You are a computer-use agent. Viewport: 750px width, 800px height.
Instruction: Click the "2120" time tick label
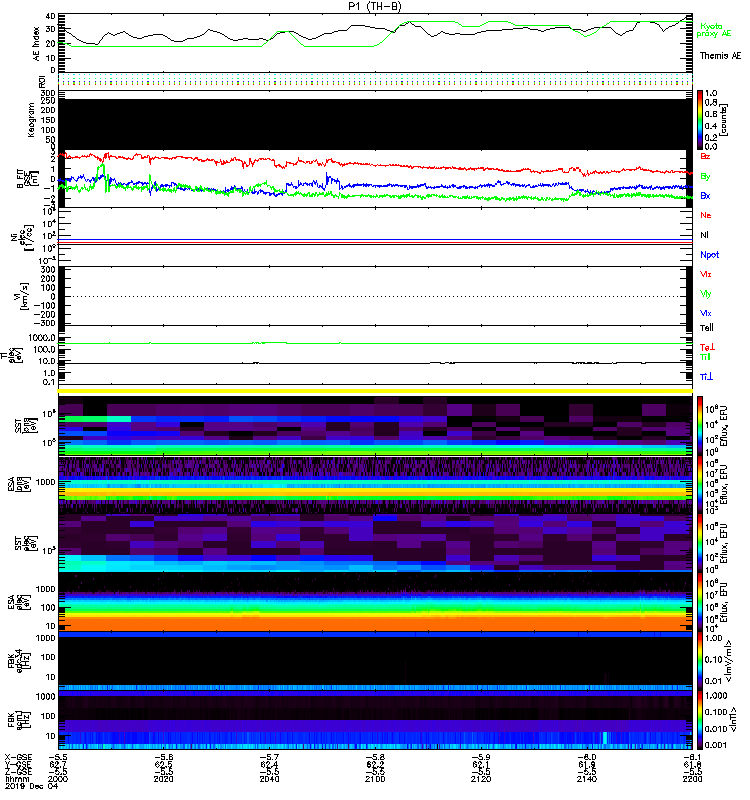481,779
